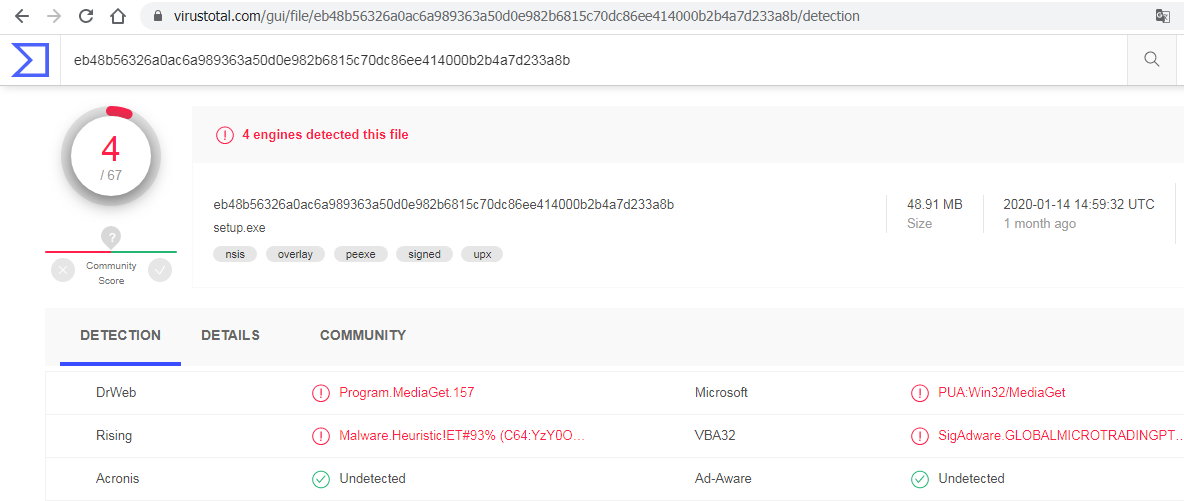Select the DETECTION tab
The height and width of the screenshot is (501, 1184).
pos(120,335)
